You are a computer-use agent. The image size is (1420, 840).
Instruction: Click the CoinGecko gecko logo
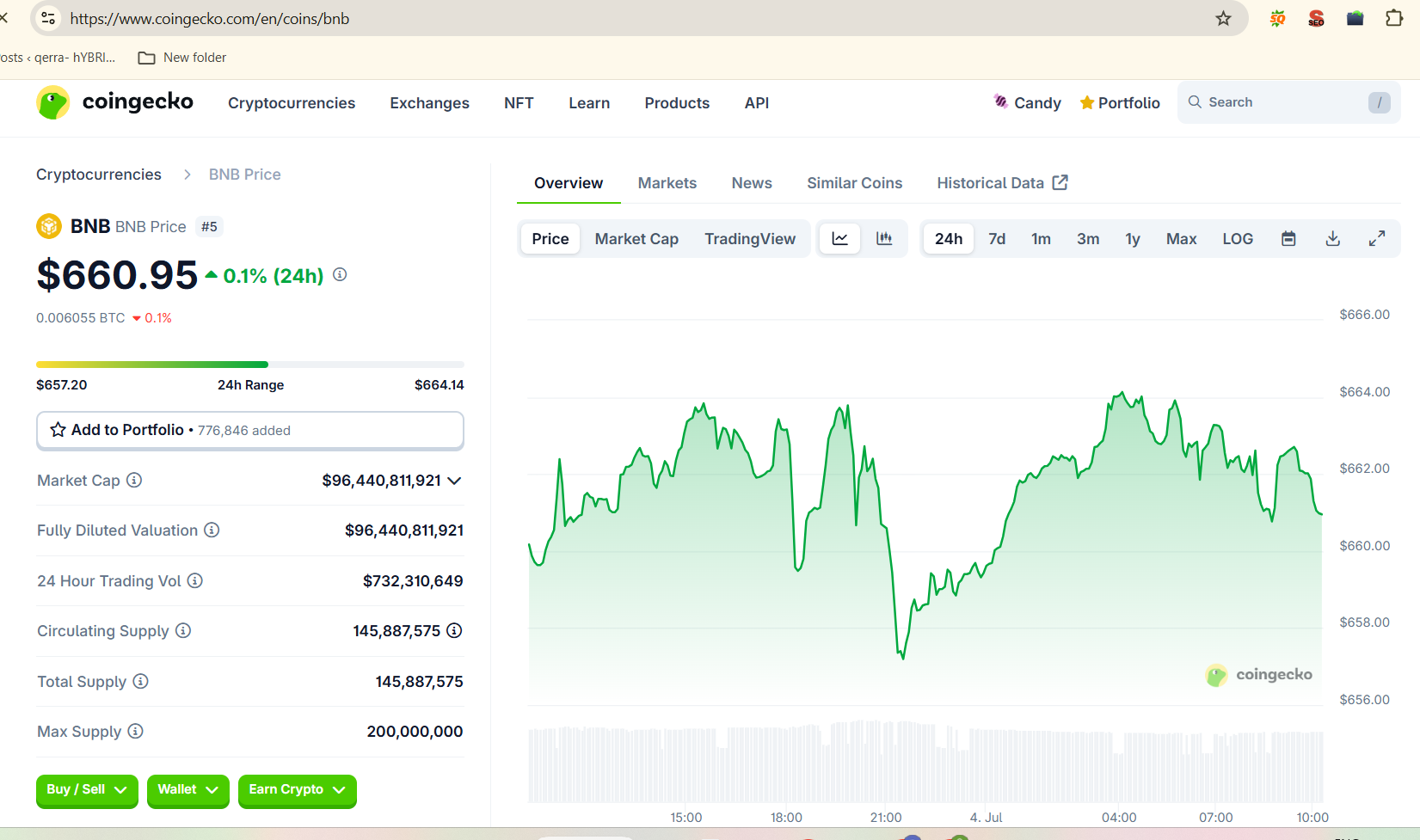tap(52, 101)
